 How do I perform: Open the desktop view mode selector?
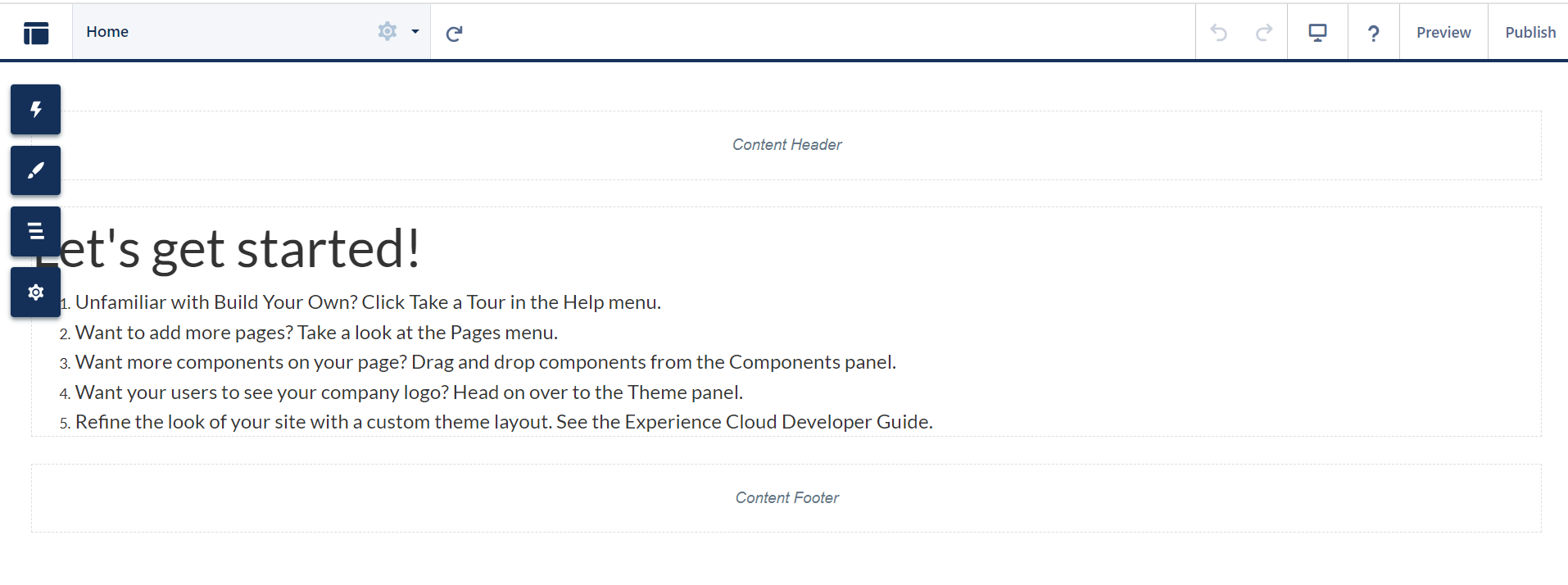1317,33
